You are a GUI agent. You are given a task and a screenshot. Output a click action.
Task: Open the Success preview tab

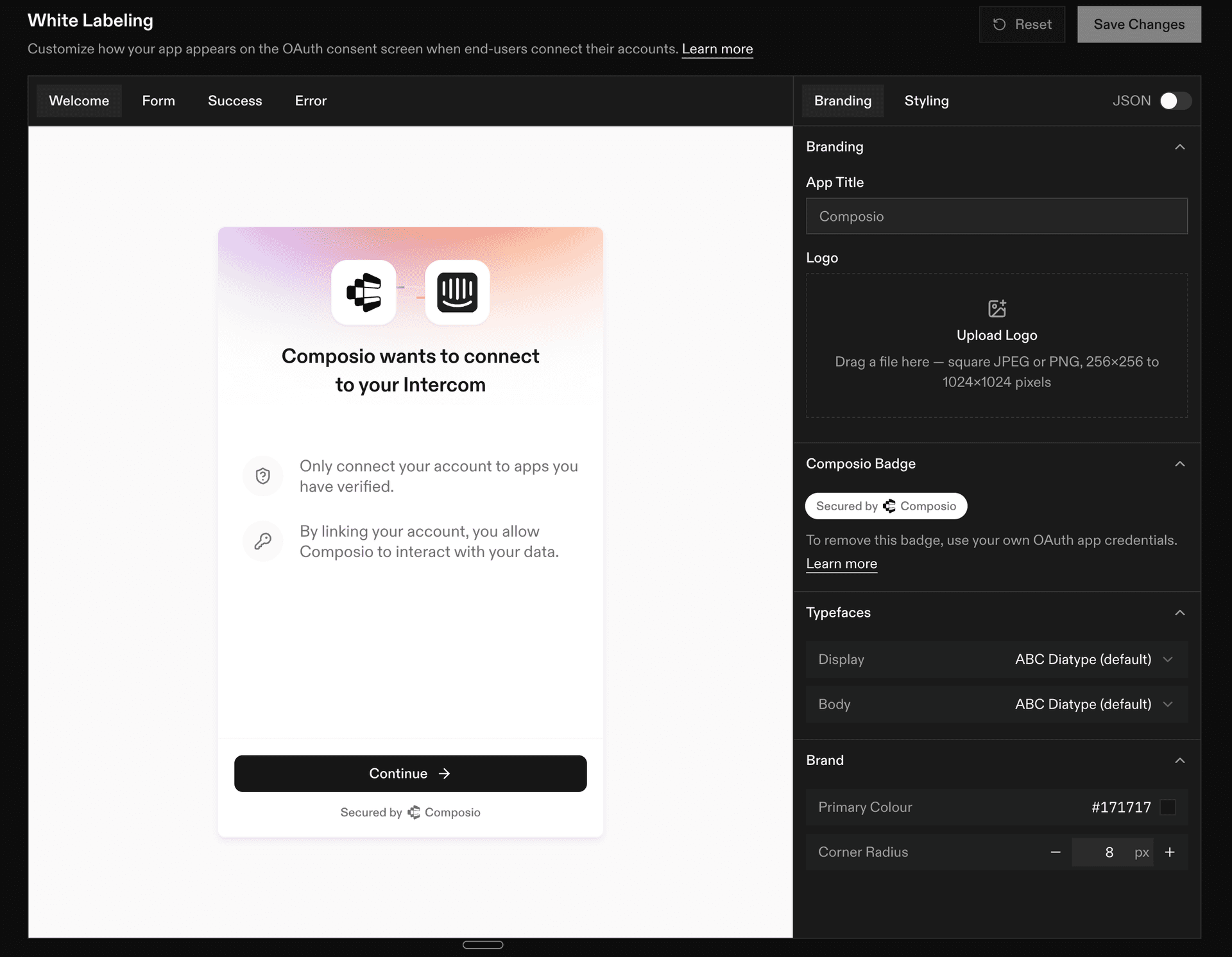pos(235,101)
